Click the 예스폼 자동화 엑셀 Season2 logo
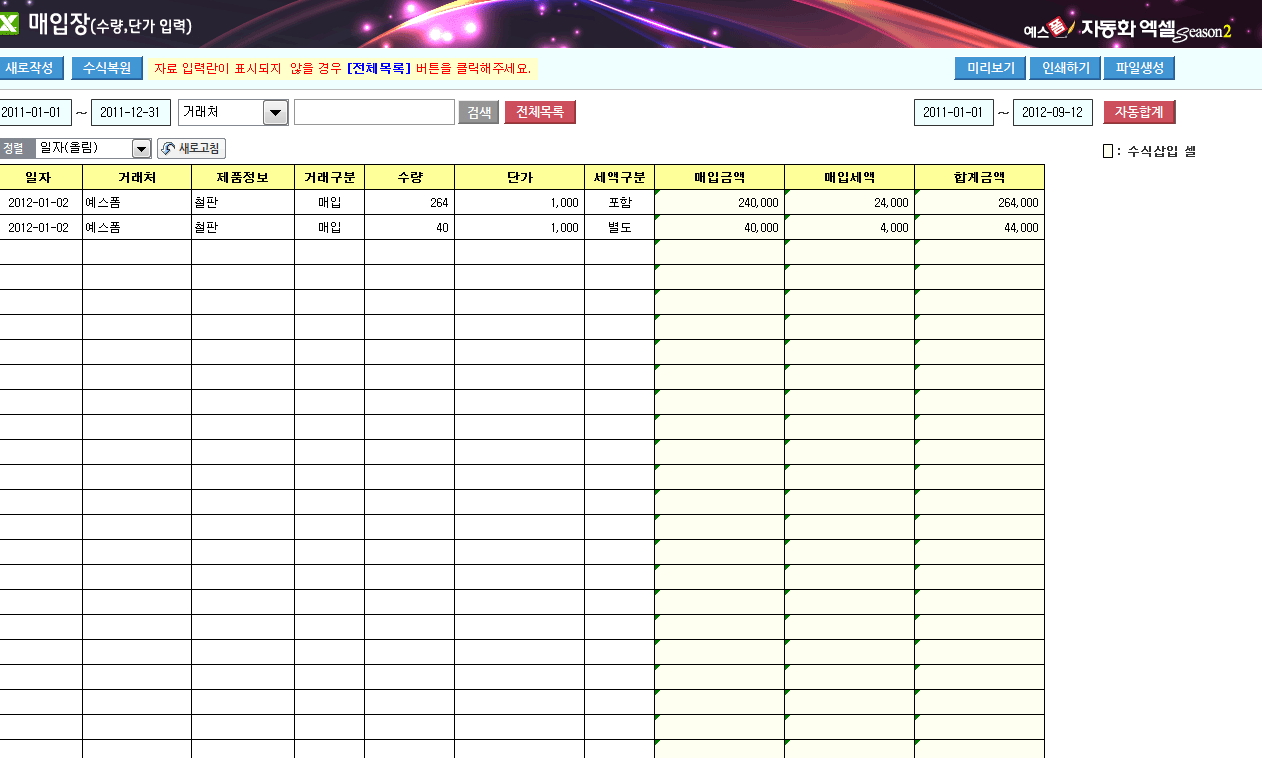This screenshot has height=758, width=1262. click(1127, 29)
